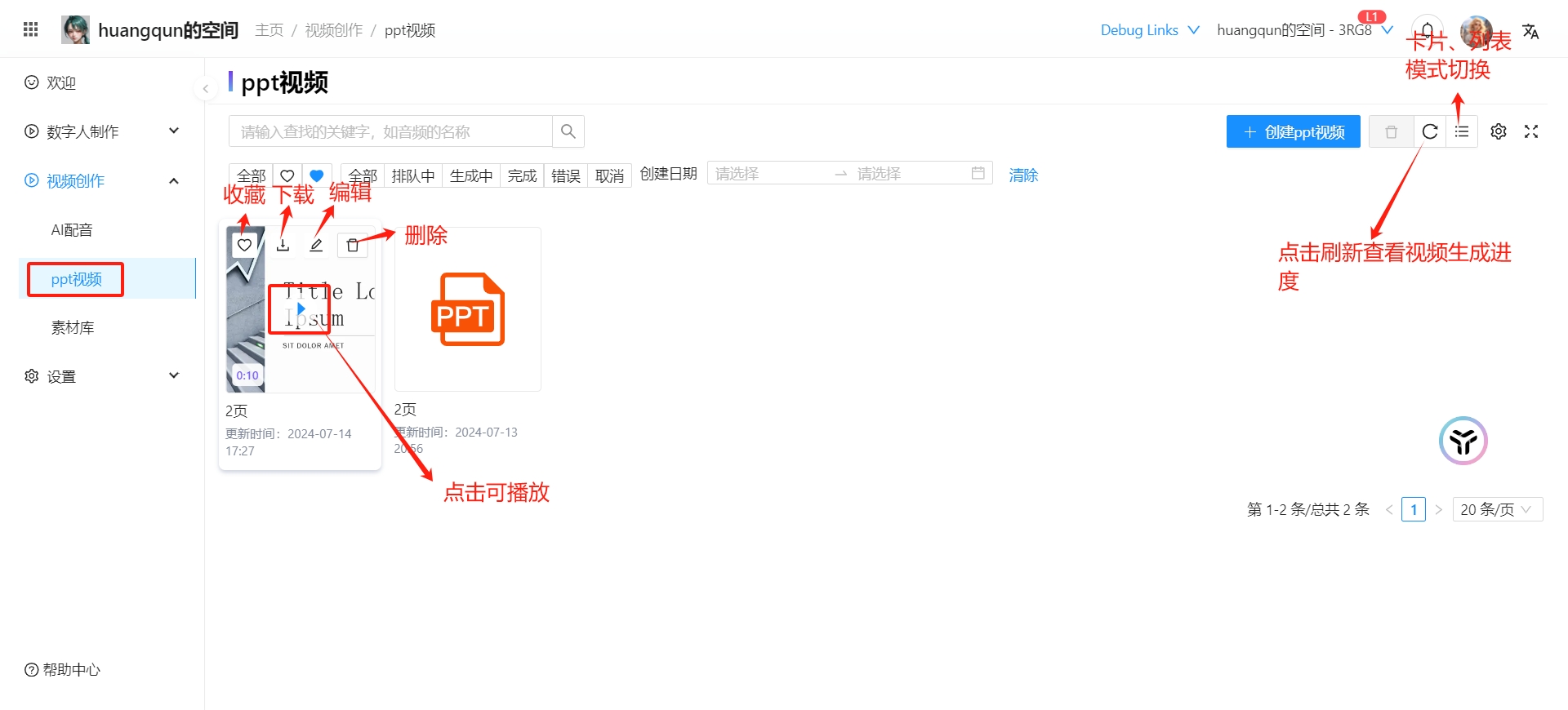Delete the first video using the card's trash icon
The height and width of the screenshot is (710, 1568).
pos(353,245)
